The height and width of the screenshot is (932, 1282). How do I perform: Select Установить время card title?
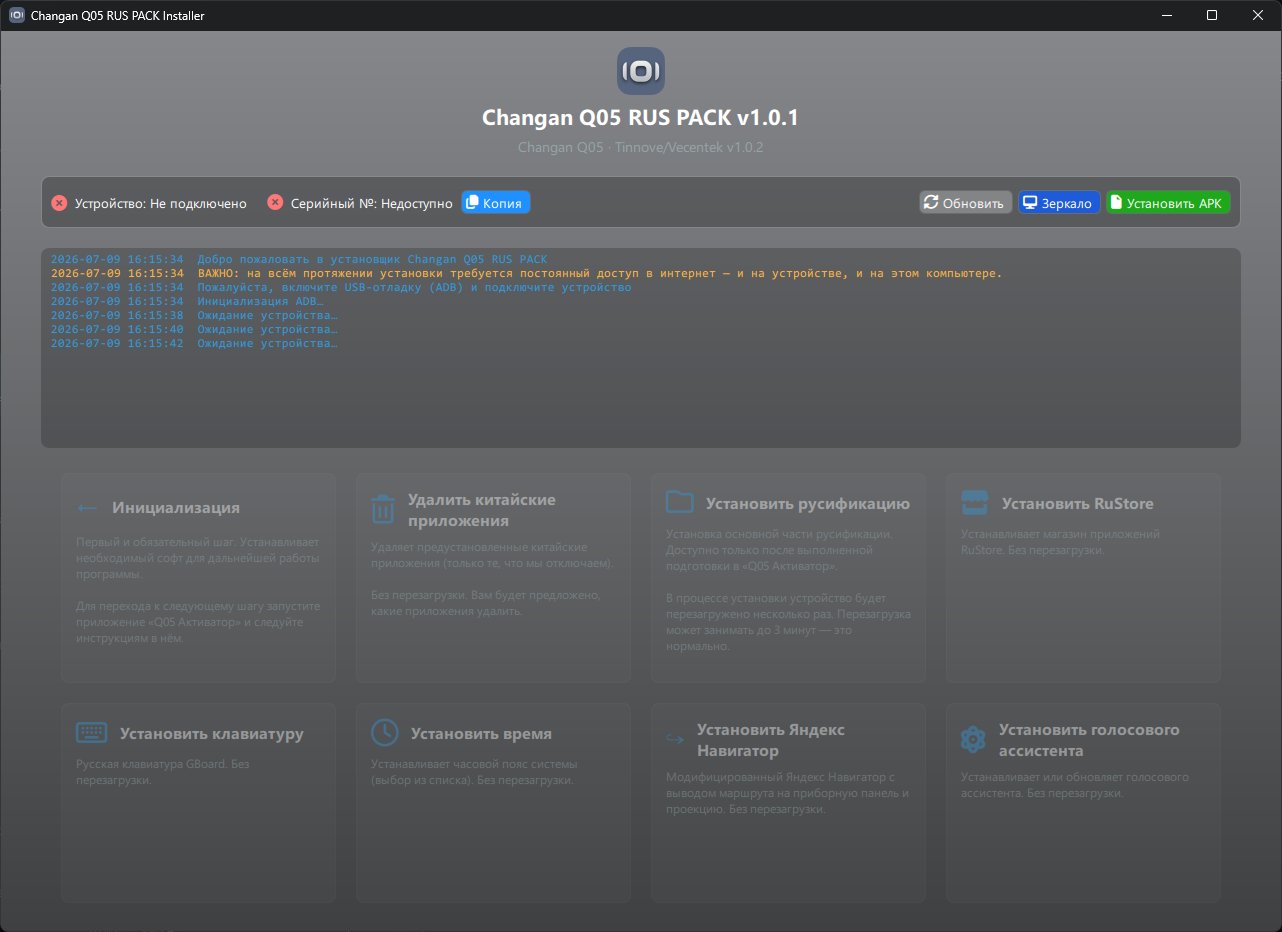(481, 734)
